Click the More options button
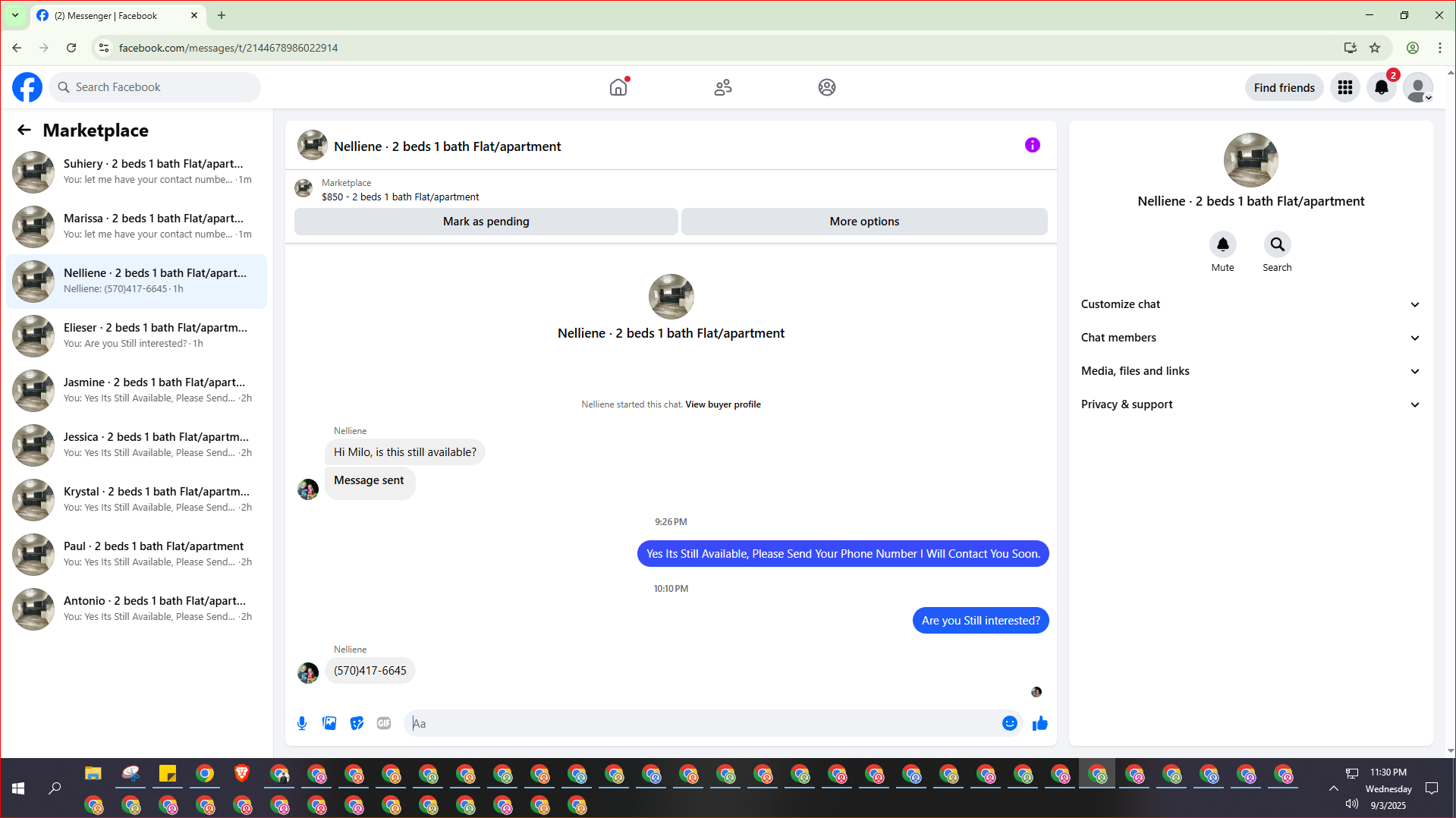Screen dimensions: 1456x818 coord(864,222)
